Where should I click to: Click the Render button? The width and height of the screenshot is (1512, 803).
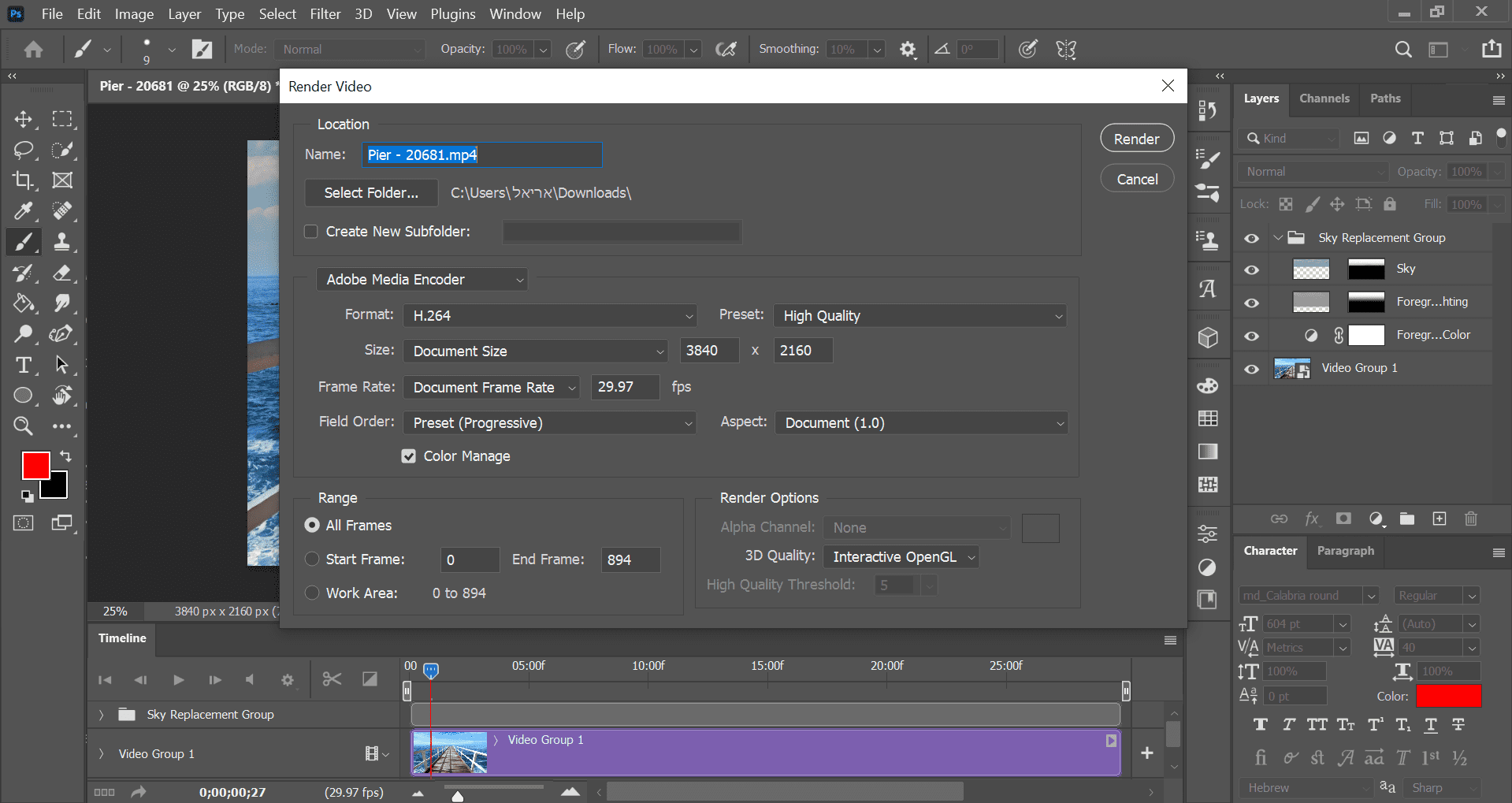point(1136,139)
